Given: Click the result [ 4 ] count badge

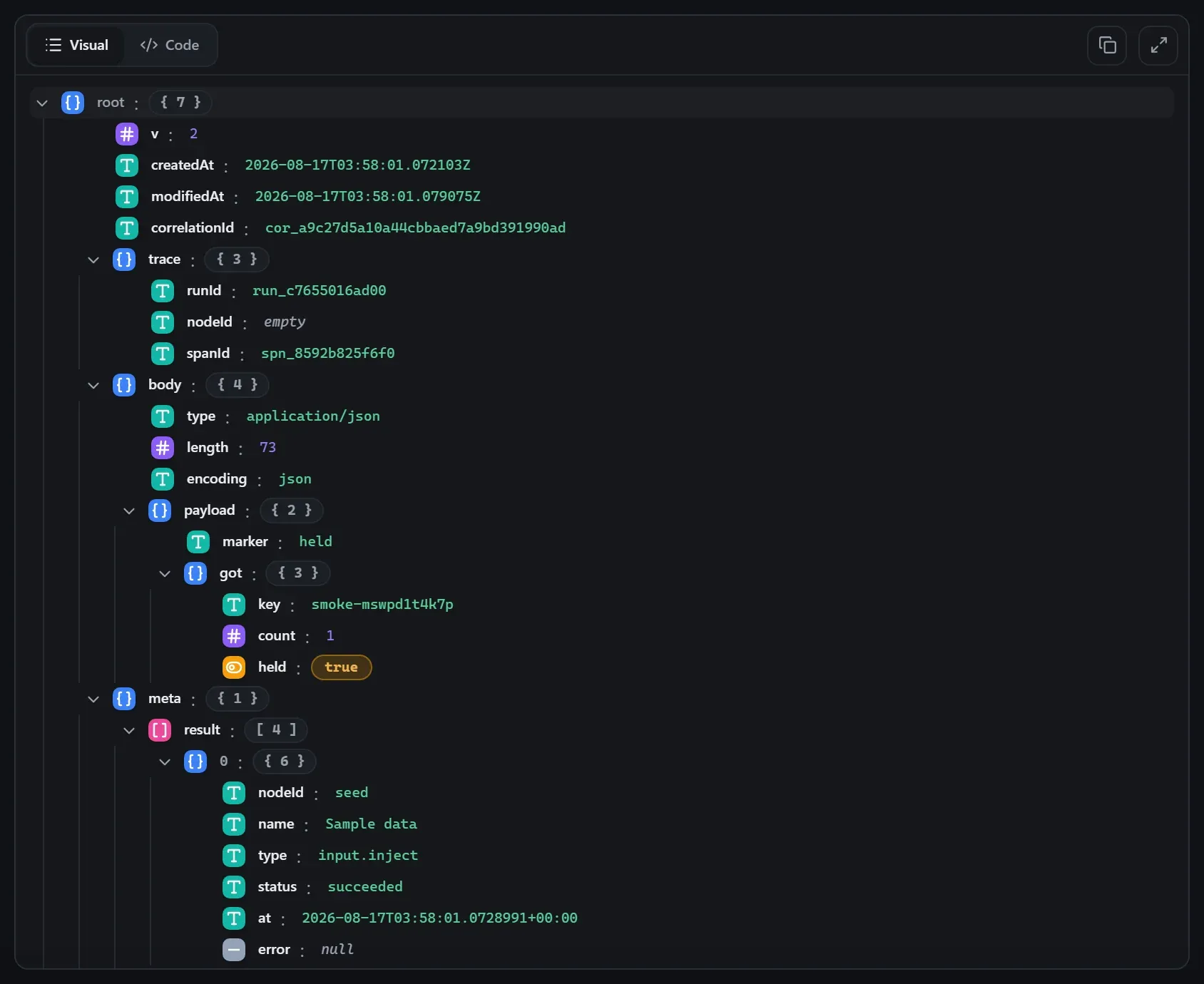Looking at the screenshot, I should coord(276,730).
